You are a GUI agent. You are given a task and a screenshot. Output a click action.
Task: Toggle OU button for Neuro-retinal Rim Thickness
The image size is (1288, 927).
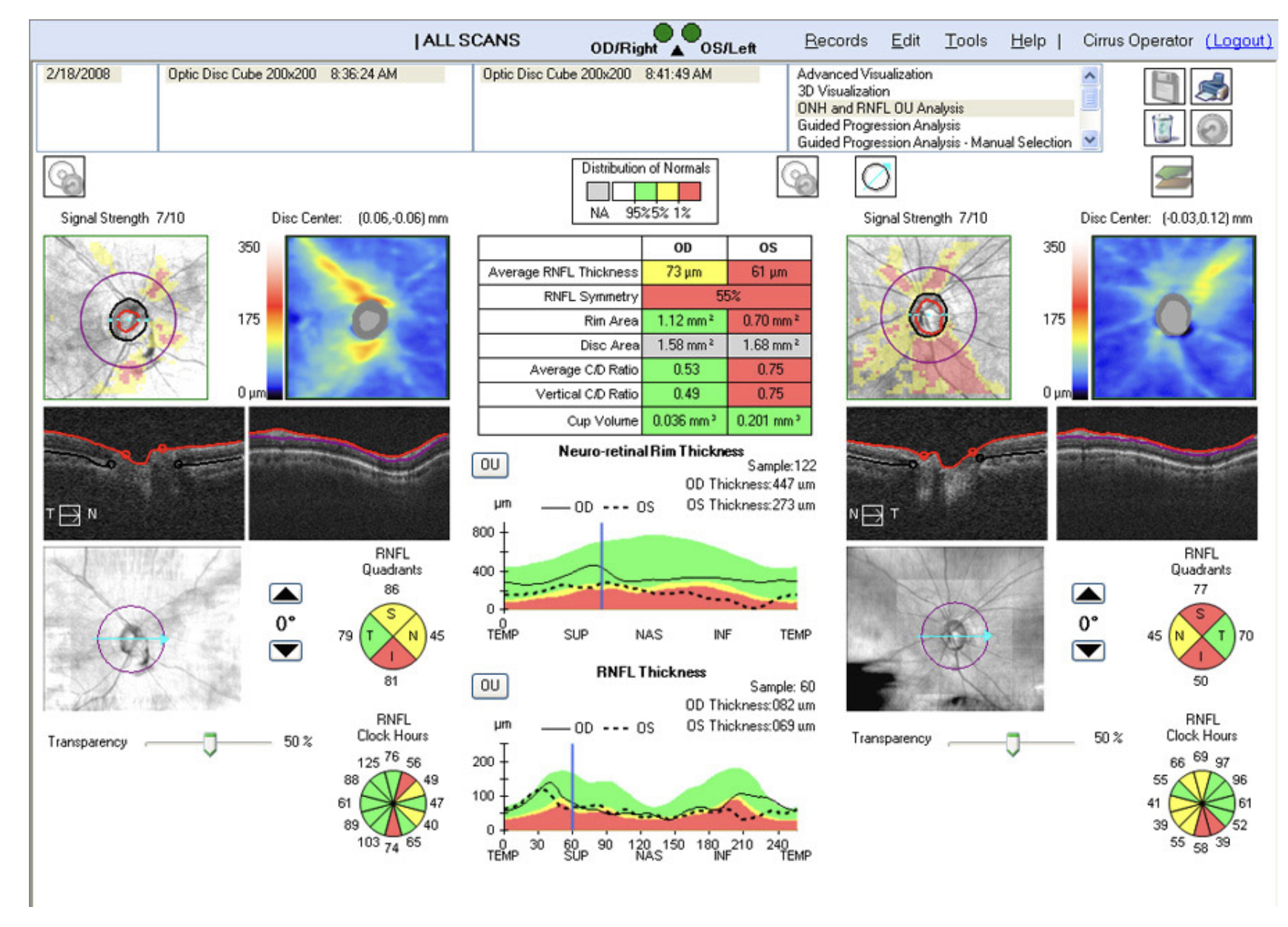pos(490,465)
